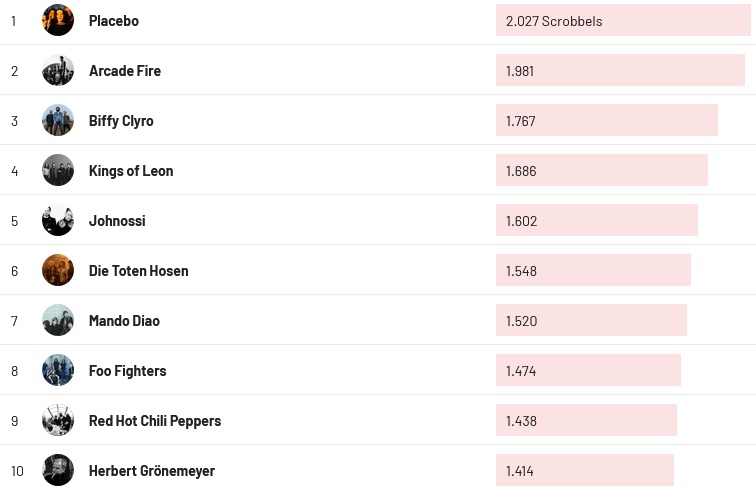Click the 1.474 Foo Fighters scrobble bar
Image resolution: width=756 pixels, height=492 pixels.
(x=588, y=370)
